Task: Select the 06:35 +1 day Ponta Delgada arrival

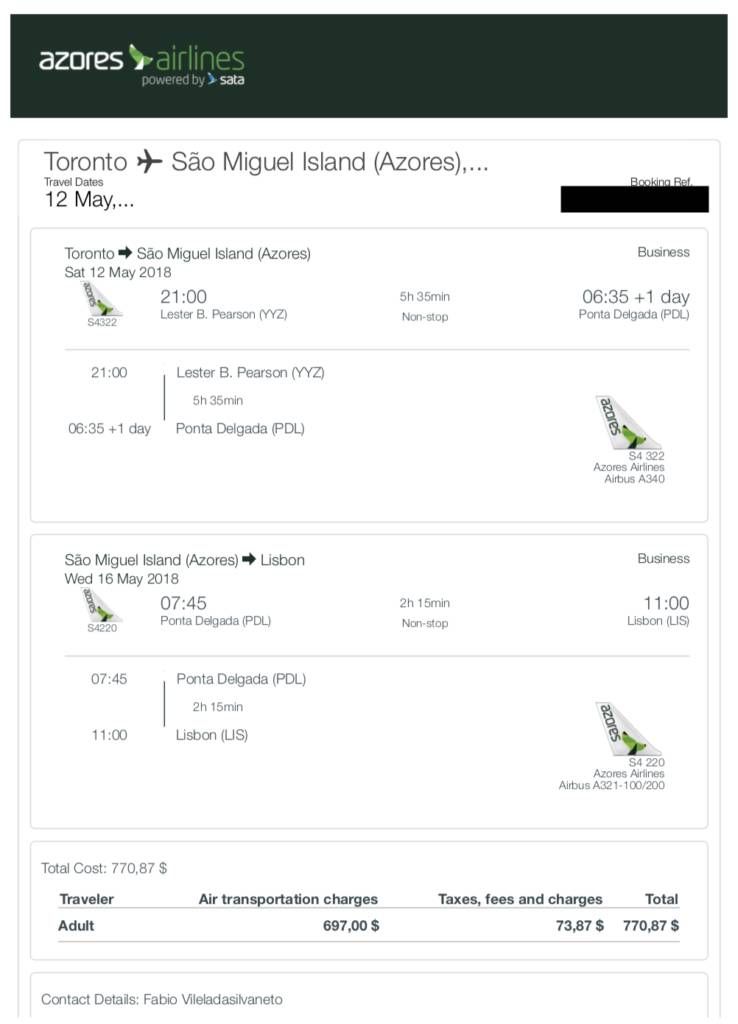Action: 635,296
